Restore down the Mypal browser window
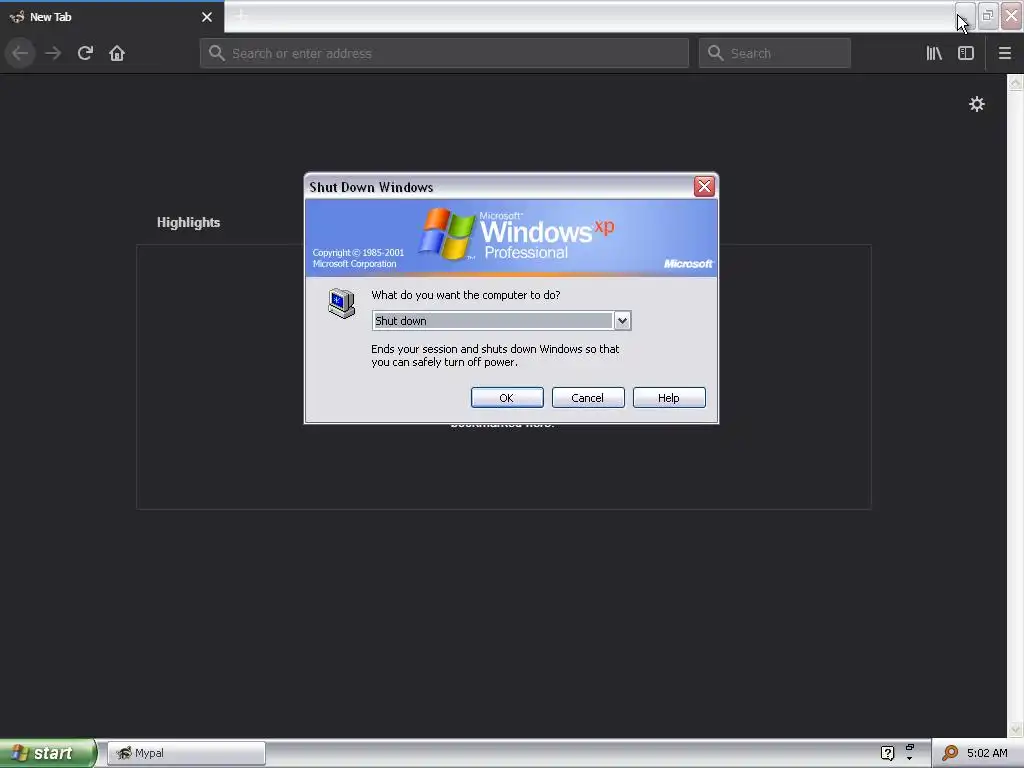This screenshot has width=1024, height=768. click(988, 15)
